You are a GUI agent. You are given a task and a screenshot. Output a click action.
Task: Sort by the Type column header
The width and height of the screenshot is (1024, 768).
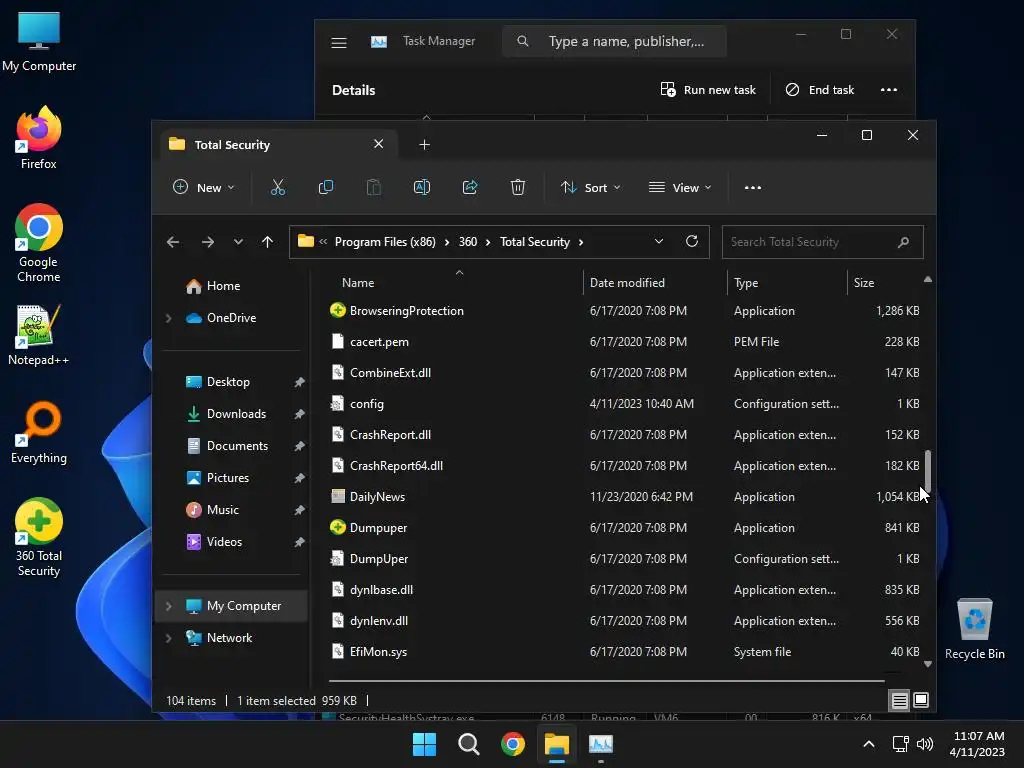(787, 283)
